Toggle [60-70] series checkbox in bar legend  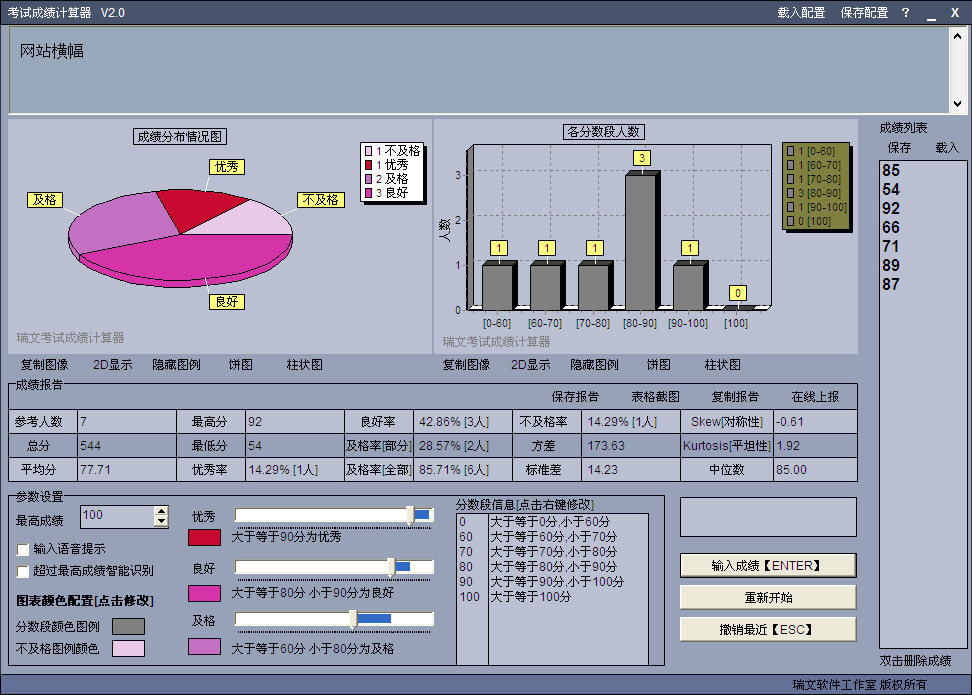pyautogui.click(x=790, y=165)
